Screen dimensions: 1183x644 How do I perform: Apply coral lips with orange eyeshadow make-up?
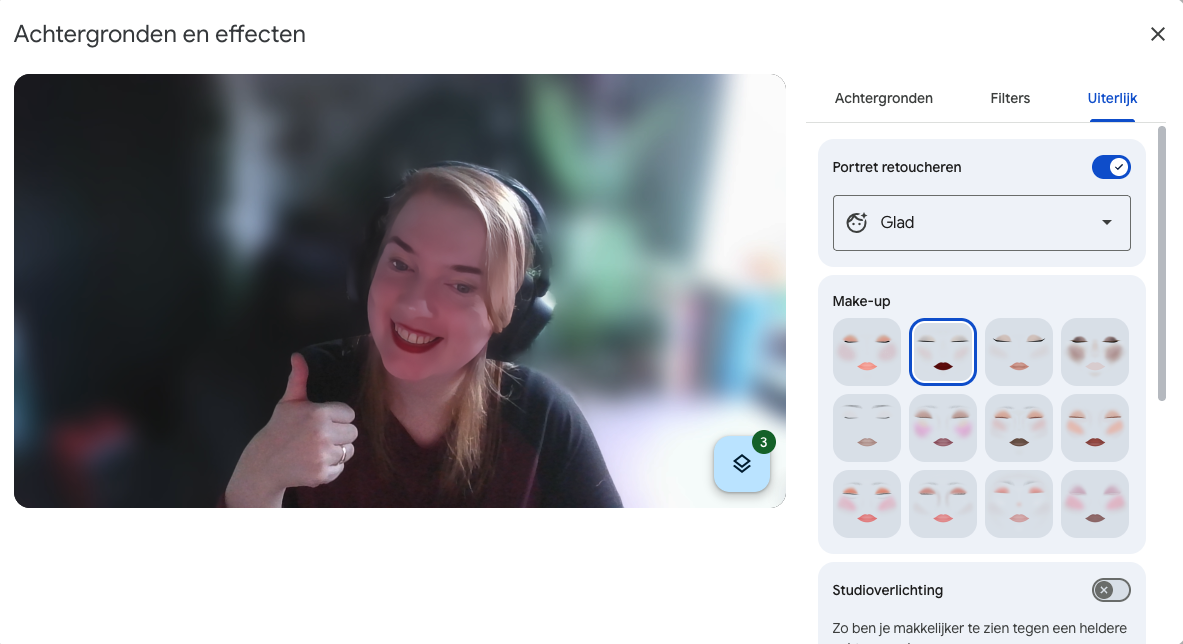point(867,352)
